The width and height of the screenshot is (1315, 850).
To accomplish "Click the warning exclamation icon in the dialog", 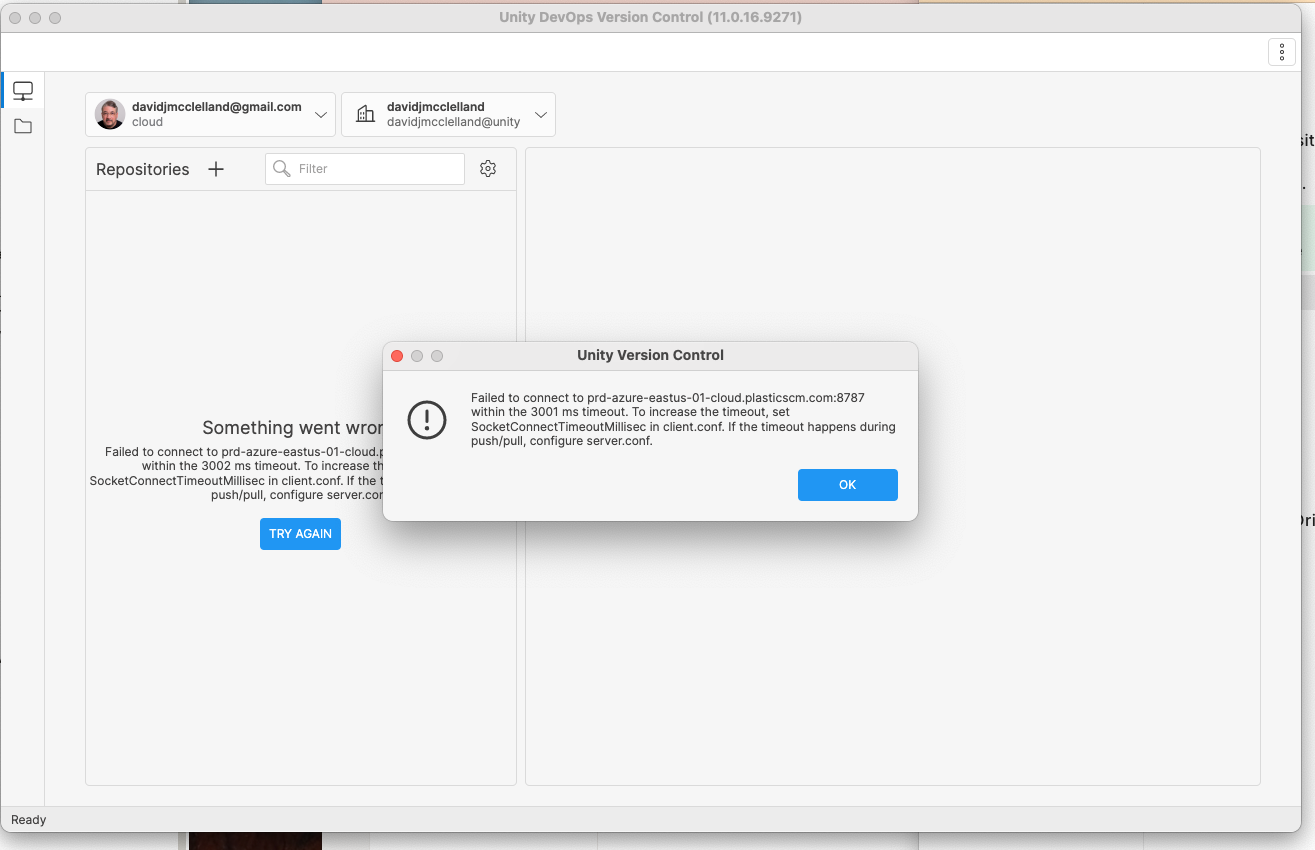I will pyautogui.click(x=427, y=420).
